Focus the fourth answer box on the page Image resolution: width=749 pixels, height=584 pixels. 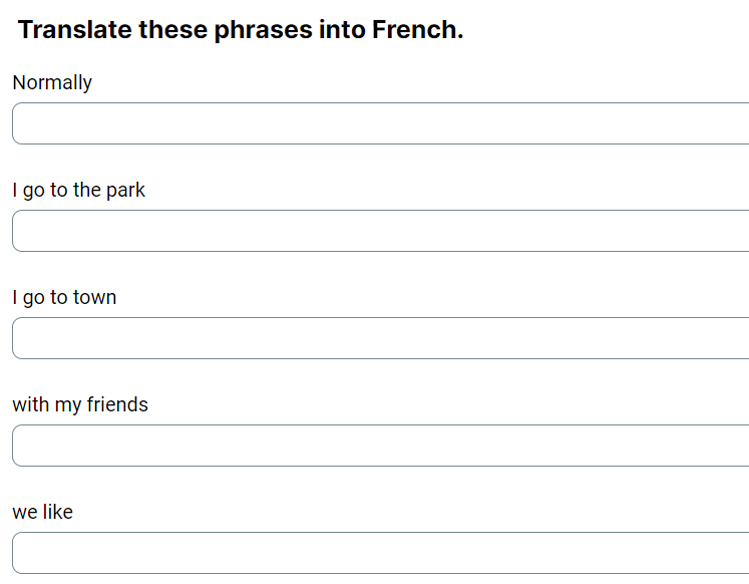380,445
